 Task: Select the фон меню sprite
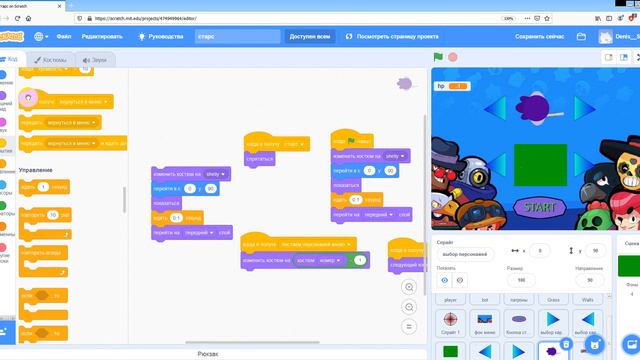tap(484, 323)
